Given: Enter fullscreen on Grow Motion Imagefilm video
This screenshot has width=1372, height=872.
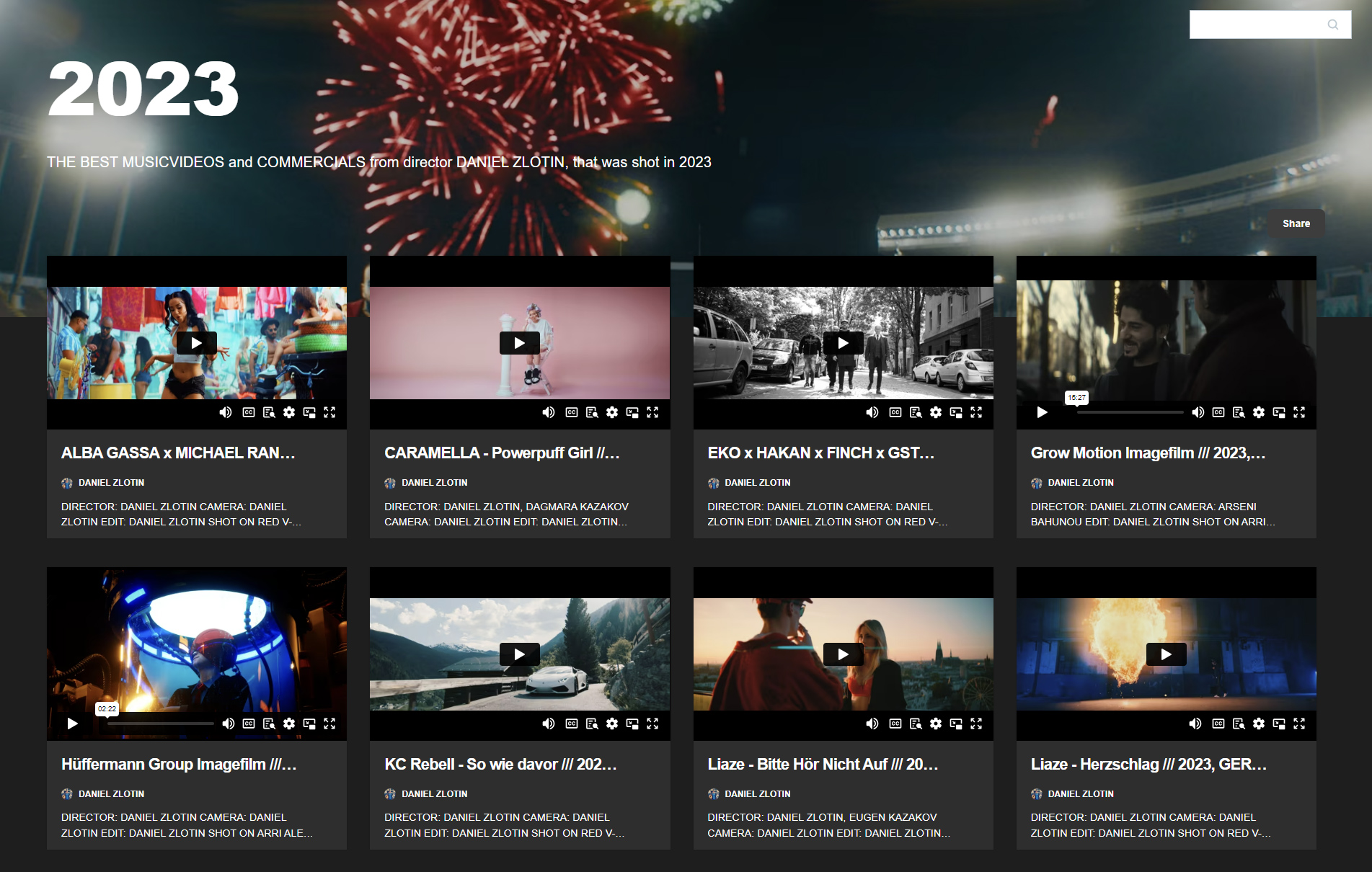Looking at the screenshot, I should click(1299, 412).
